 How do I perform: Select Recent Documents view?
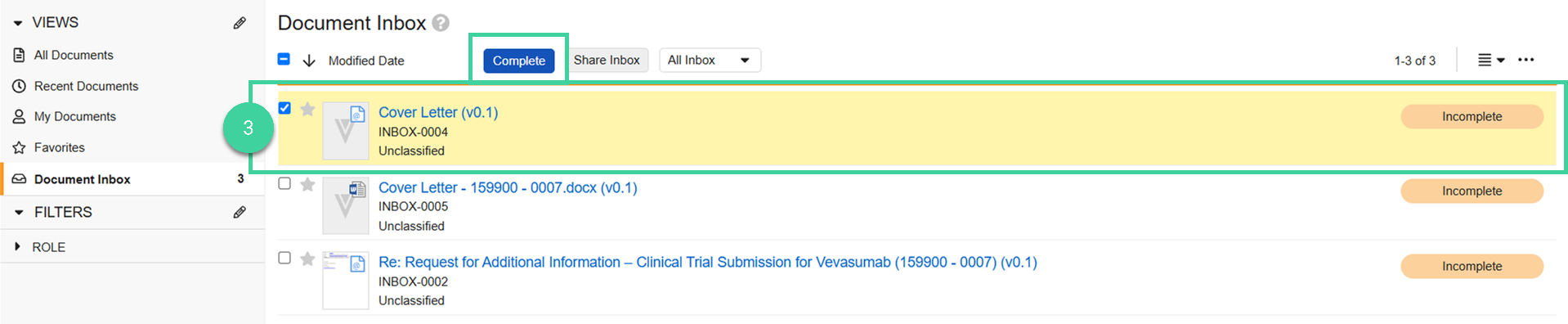coord(86,86)
